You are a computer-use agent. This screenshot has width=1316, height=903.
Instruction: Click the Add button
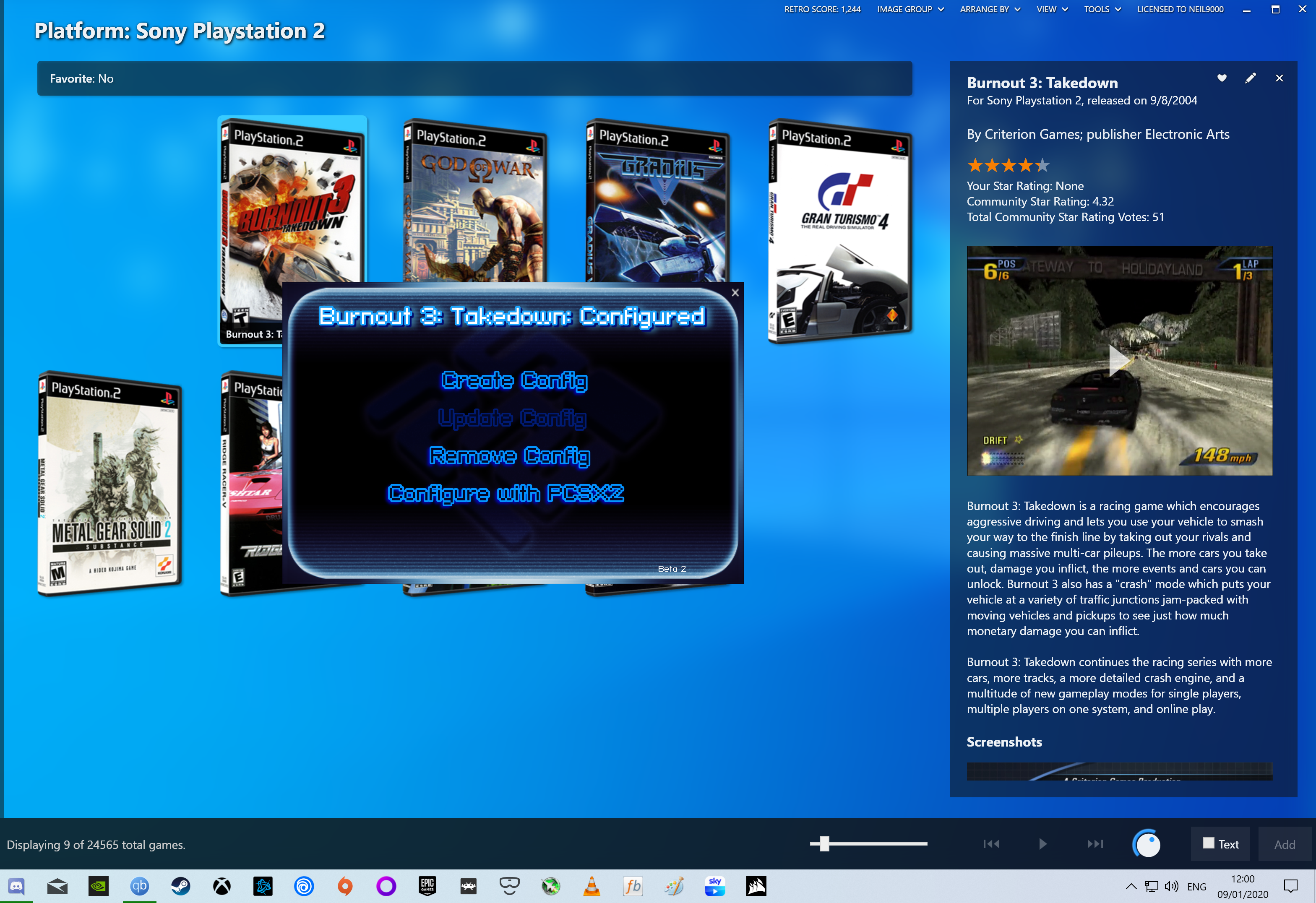(1284, 844)
